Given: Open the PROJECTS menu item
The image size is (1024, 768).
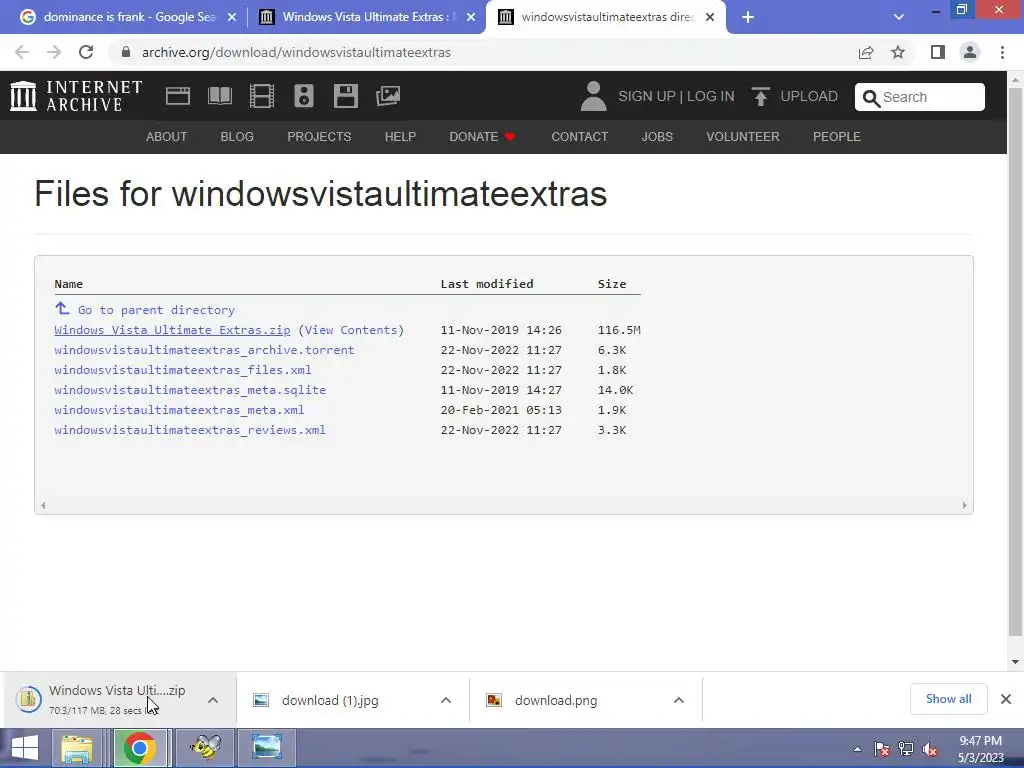Looking at the screenshot, I should click(x=319, y=136).
